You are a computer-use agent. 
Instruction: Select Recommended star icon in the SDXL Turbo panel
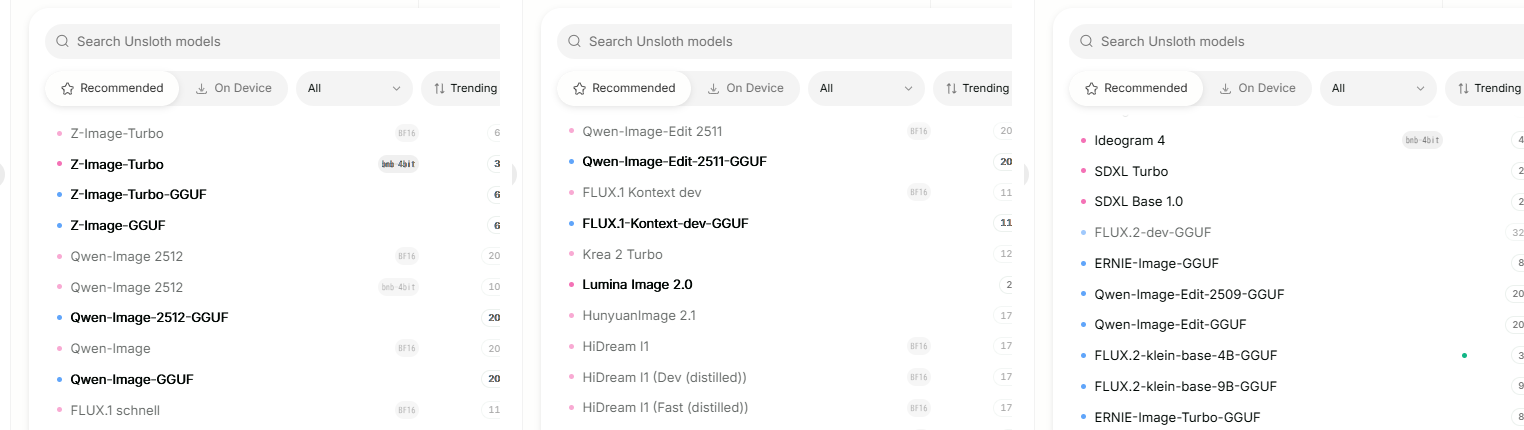tap(1091, 88)
